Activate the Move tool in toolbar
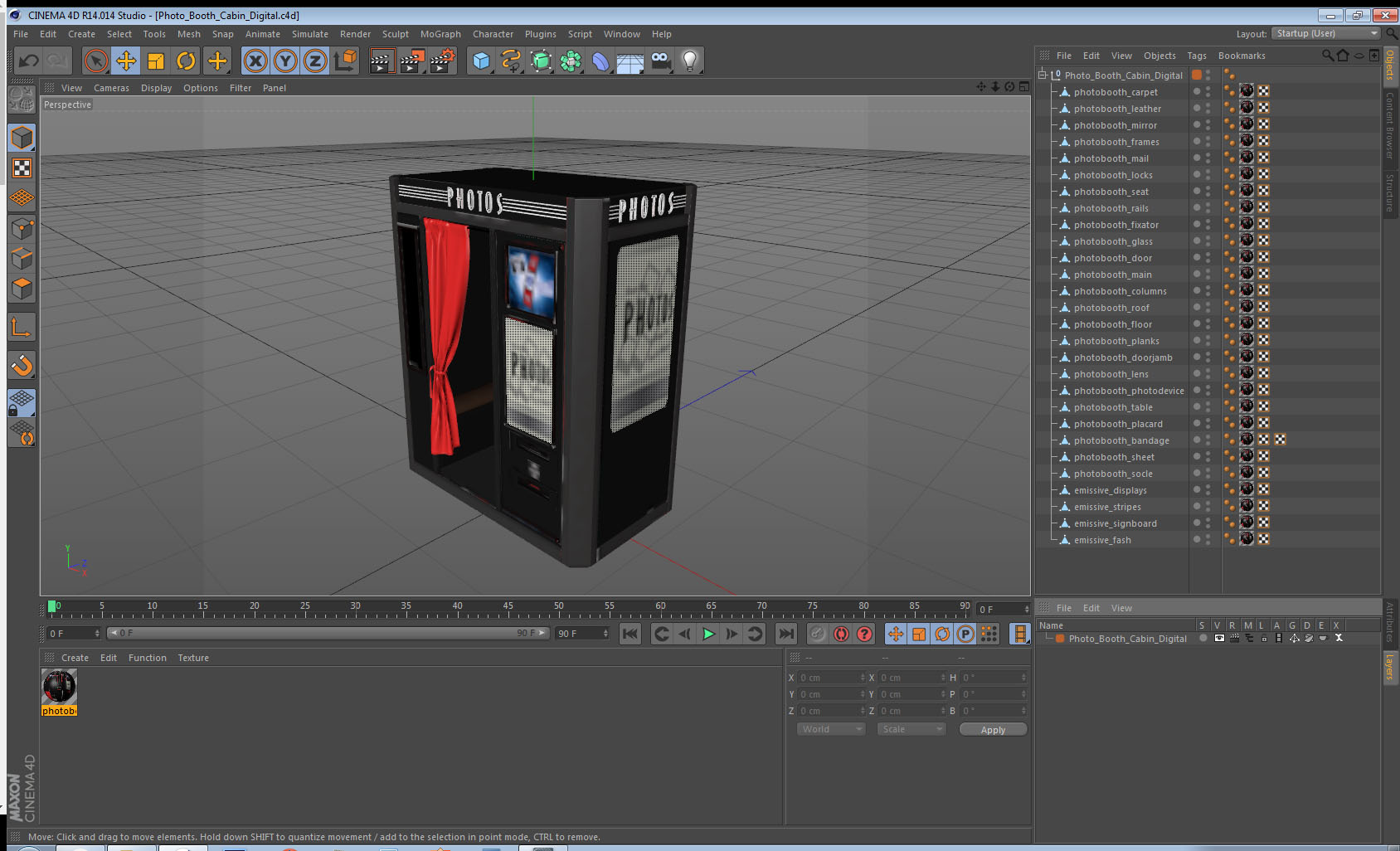 click(126, 61)
